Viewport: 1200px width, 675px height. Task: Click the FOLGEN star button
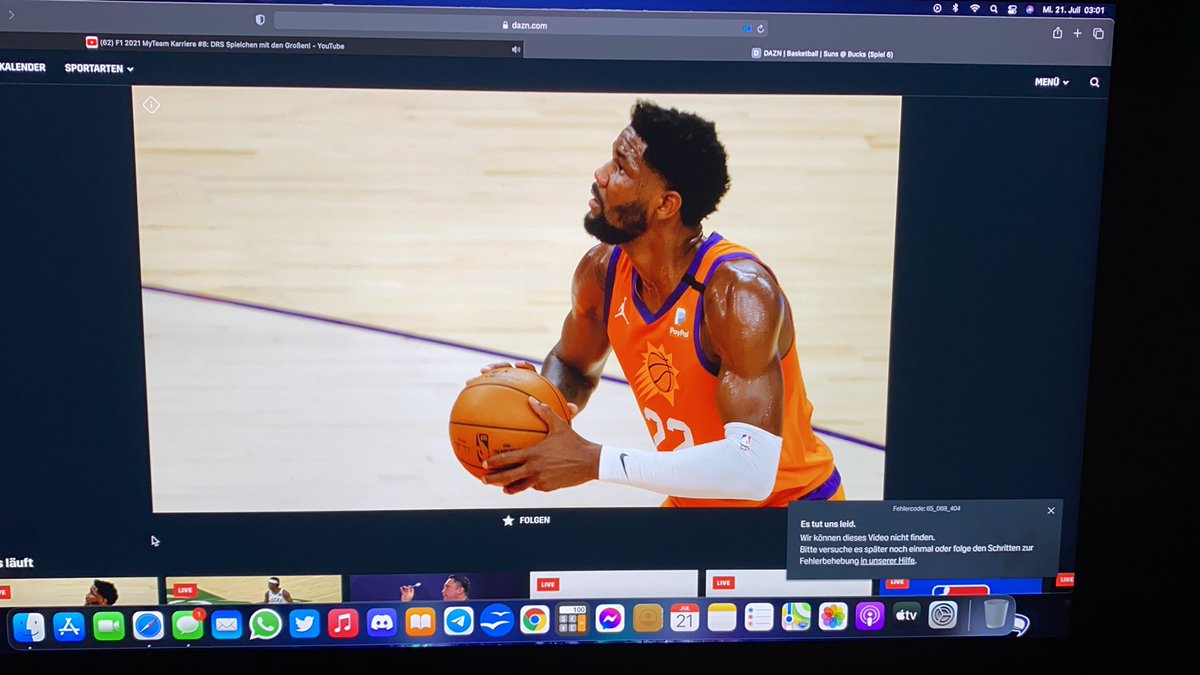[526, 520]
